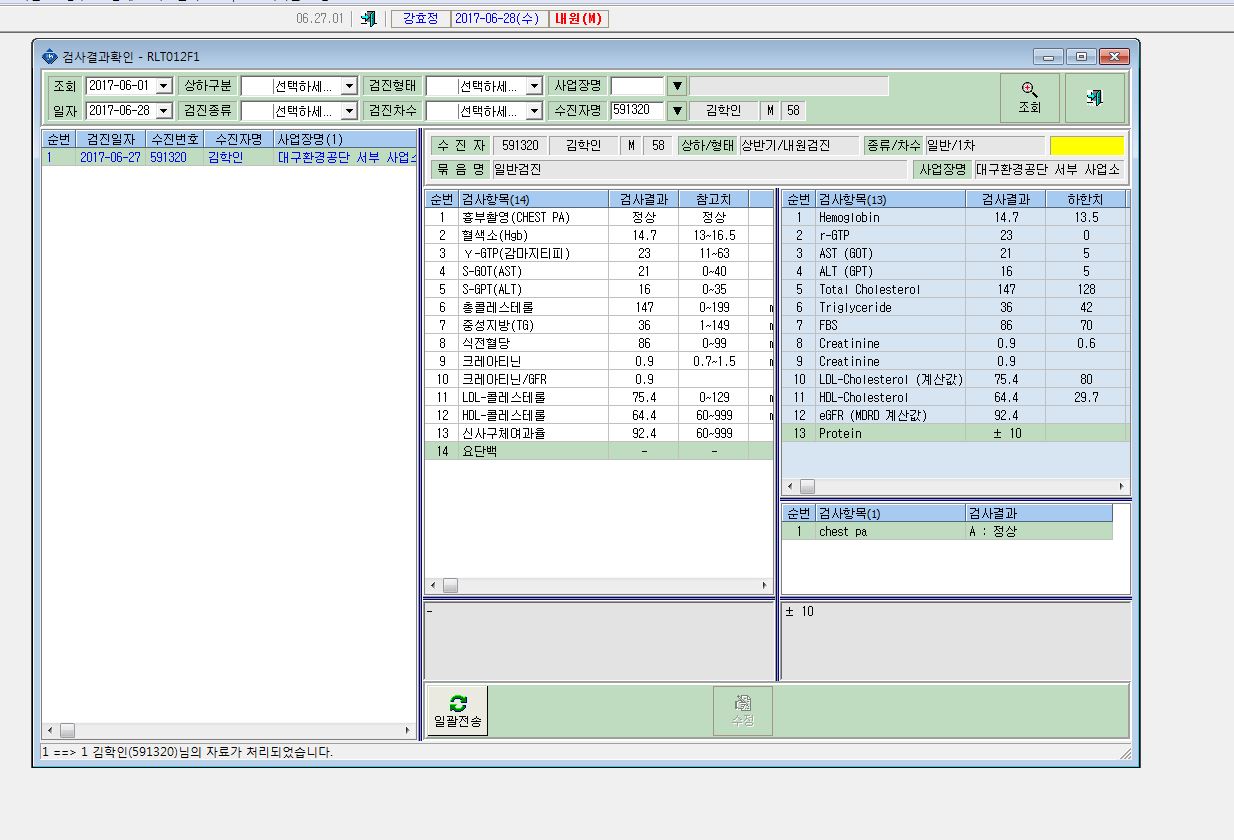Open the 수진자명 black arrow lookup button
Image resolution: width=1234 pixels, height=840 pixels.
tap(677, 110)
